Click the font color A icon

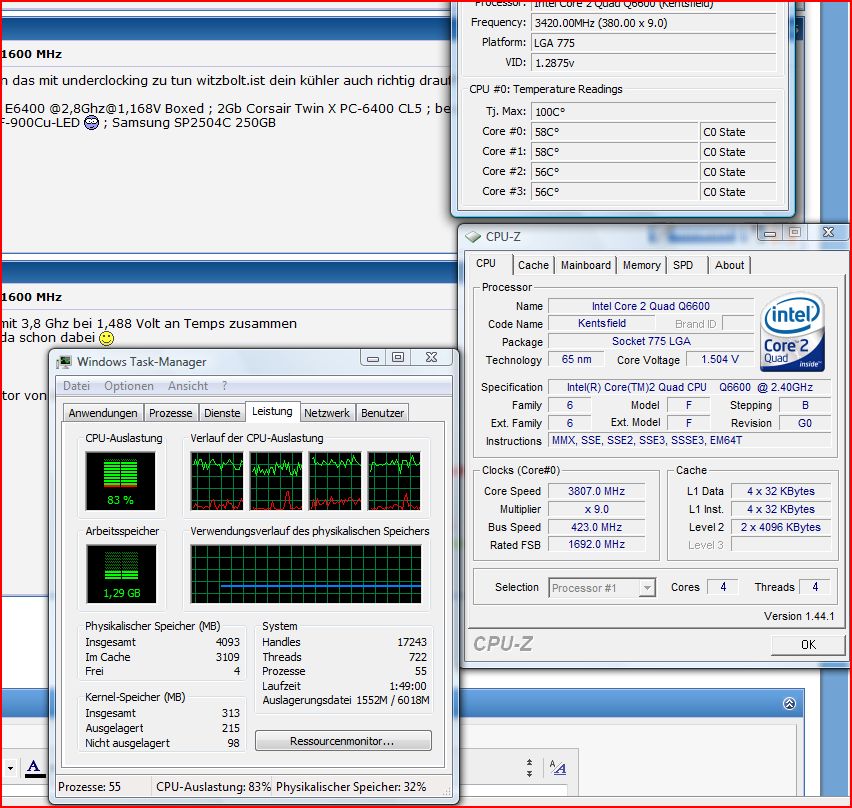pyautogui.click(x=34, y=768)
